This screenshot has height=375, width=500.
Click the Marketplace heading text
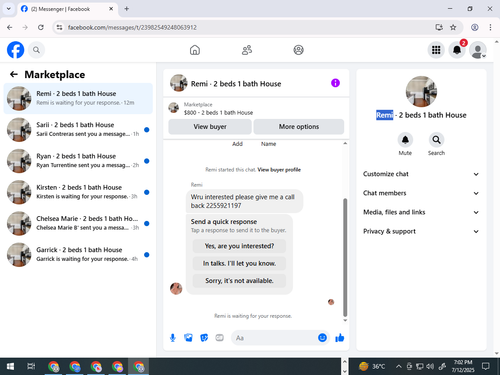[55, 75]
